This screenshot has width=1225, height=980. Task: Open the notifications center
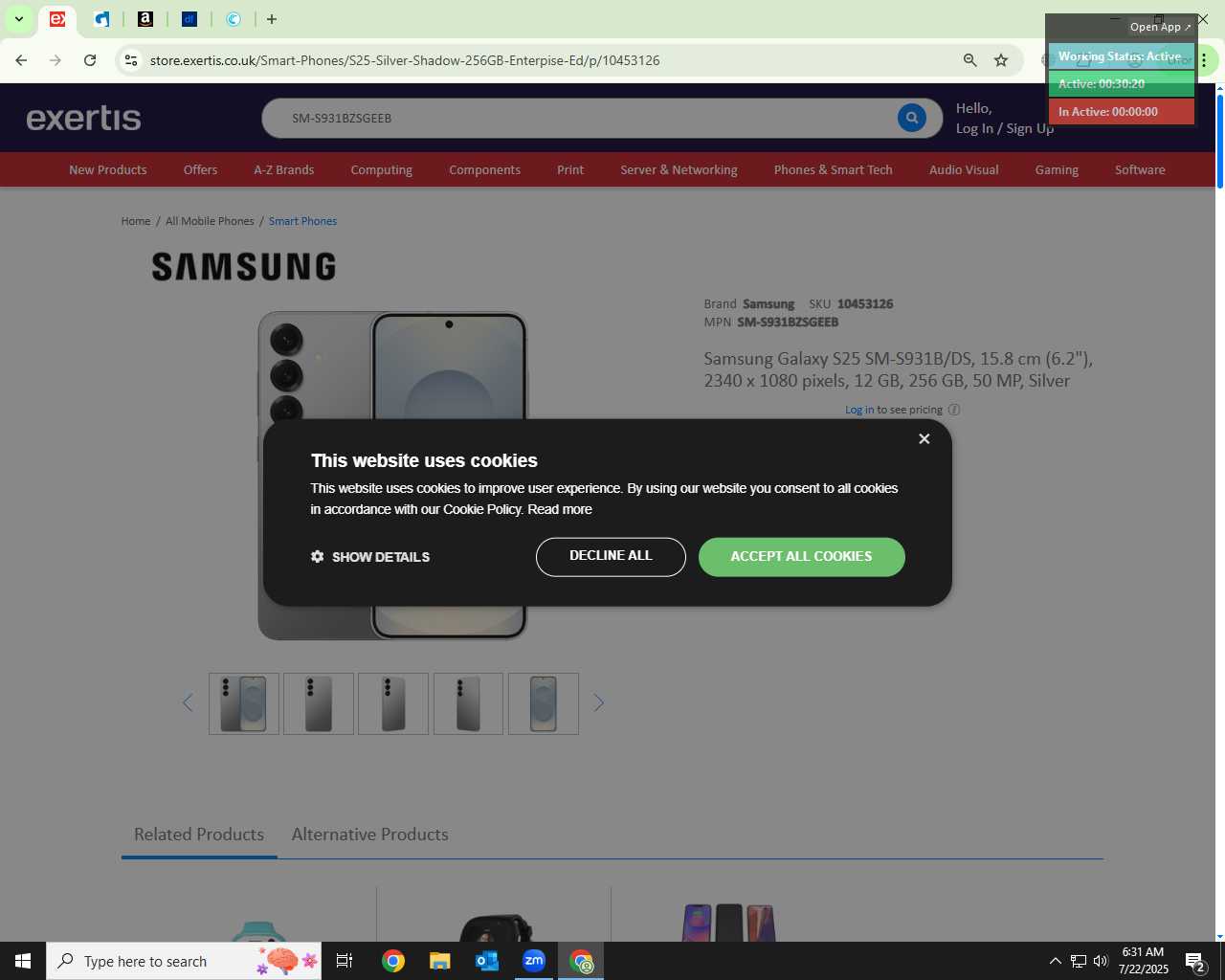(x=1194, y=961)
